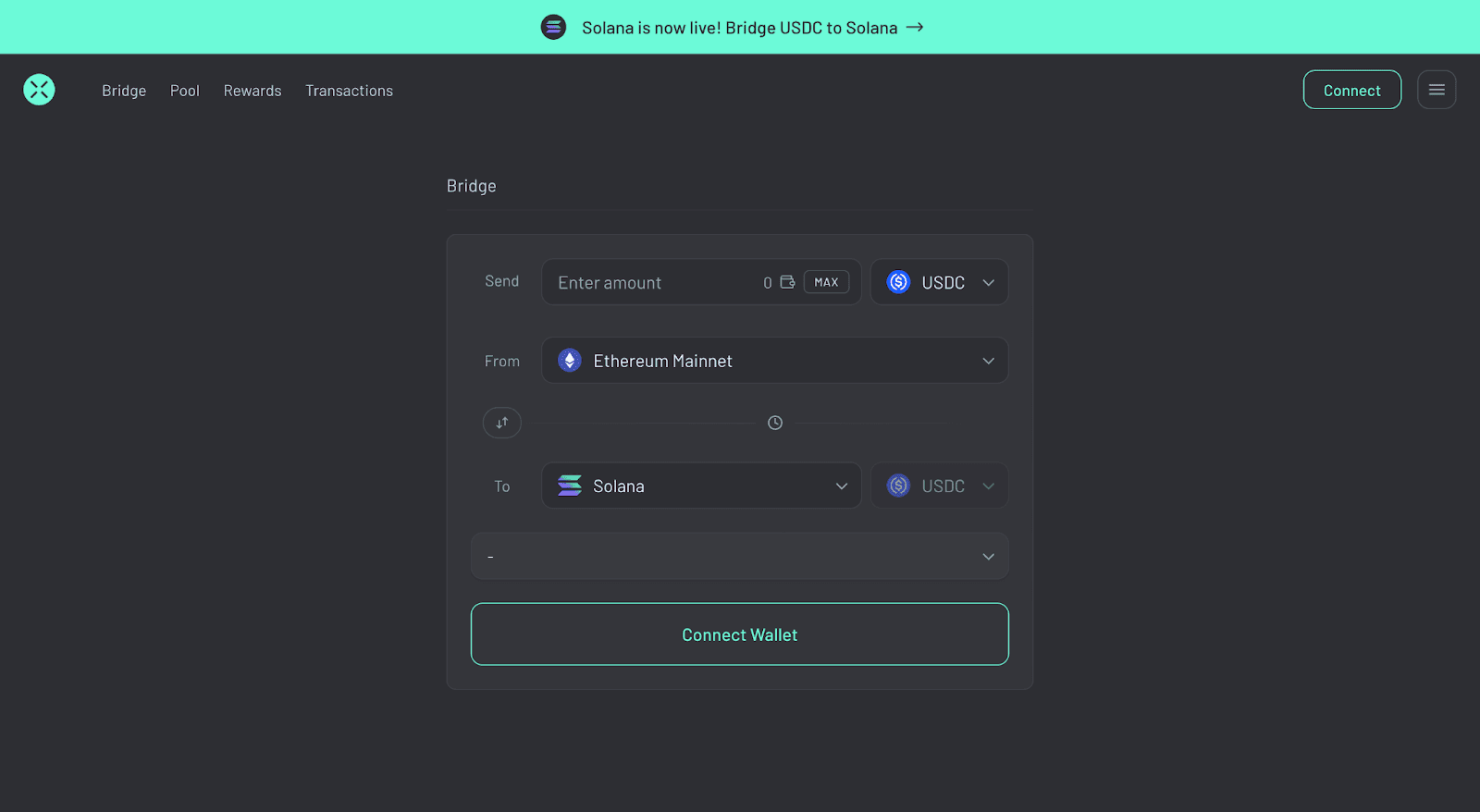Click the Solana icon in the announcement banner
The width and height of the screenshot is (1480, 812).
click(553, 27)
